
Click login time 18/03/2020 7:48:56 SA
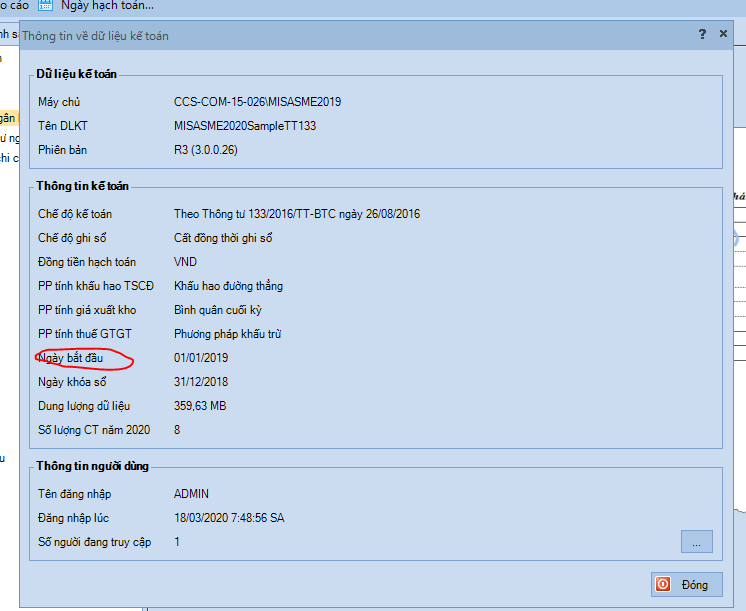(229, 518)
